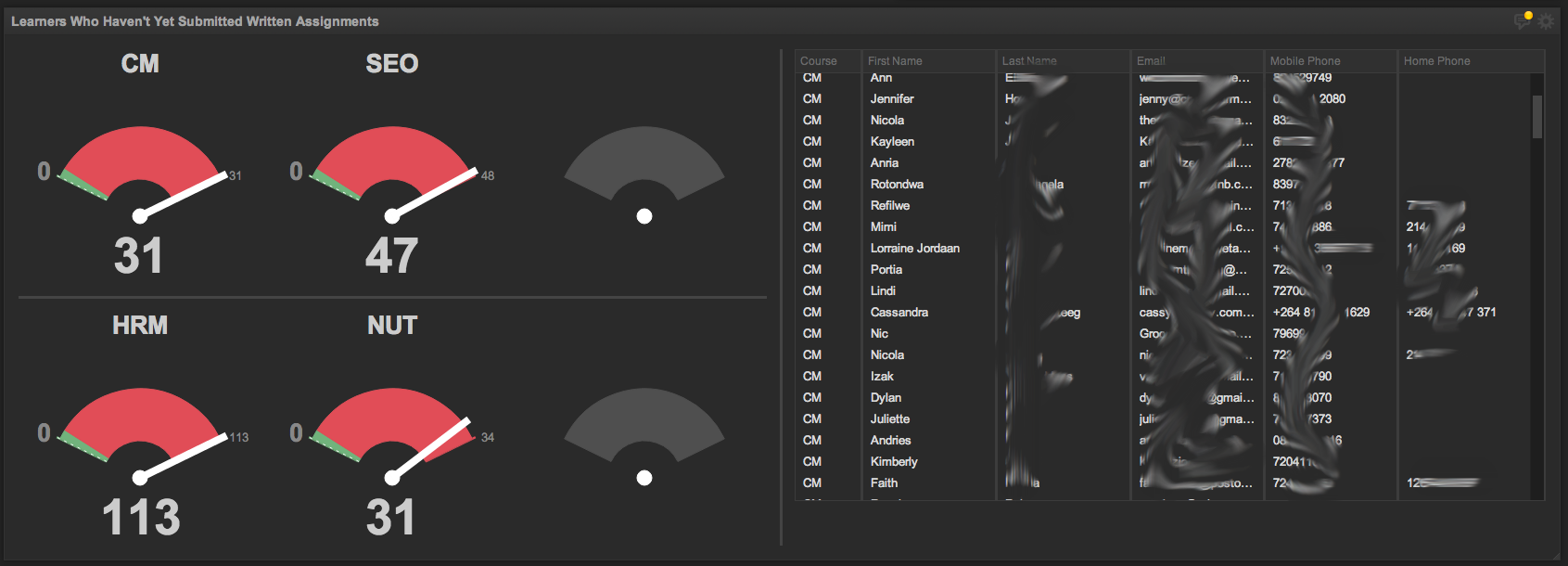Click the 48 maximum label on SEO gauge
1568x566 pixels.
coord(488,175)
